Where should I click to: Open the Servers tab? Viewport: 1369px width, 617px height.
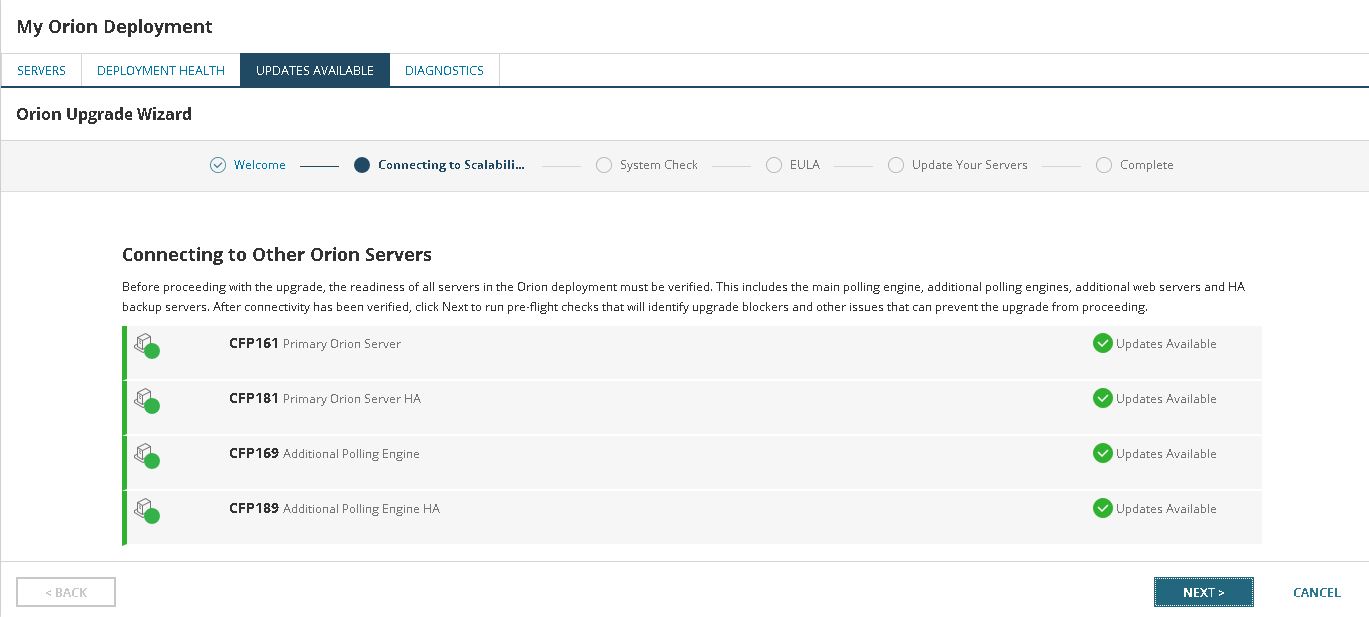pos(42,70)
